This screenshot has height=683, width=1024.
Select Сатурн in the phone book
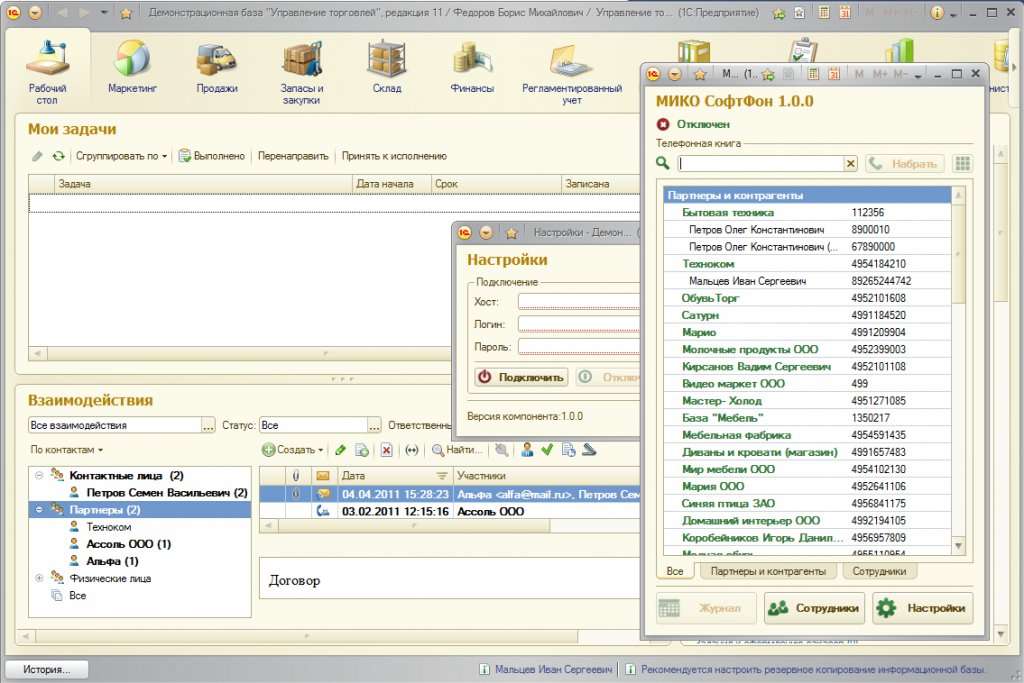click(807, 315)
